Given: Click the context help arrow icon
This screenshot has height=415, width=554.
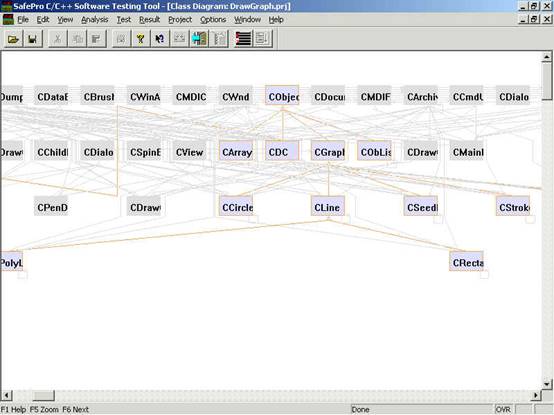Looking at the screenshot, I should click(x=160, y=39).
